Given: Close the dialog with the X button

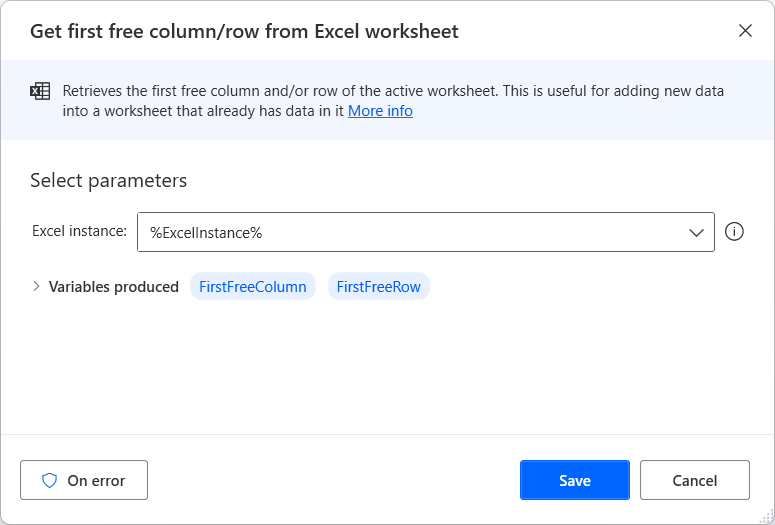Looking at the screenshot, I should 745,31.
